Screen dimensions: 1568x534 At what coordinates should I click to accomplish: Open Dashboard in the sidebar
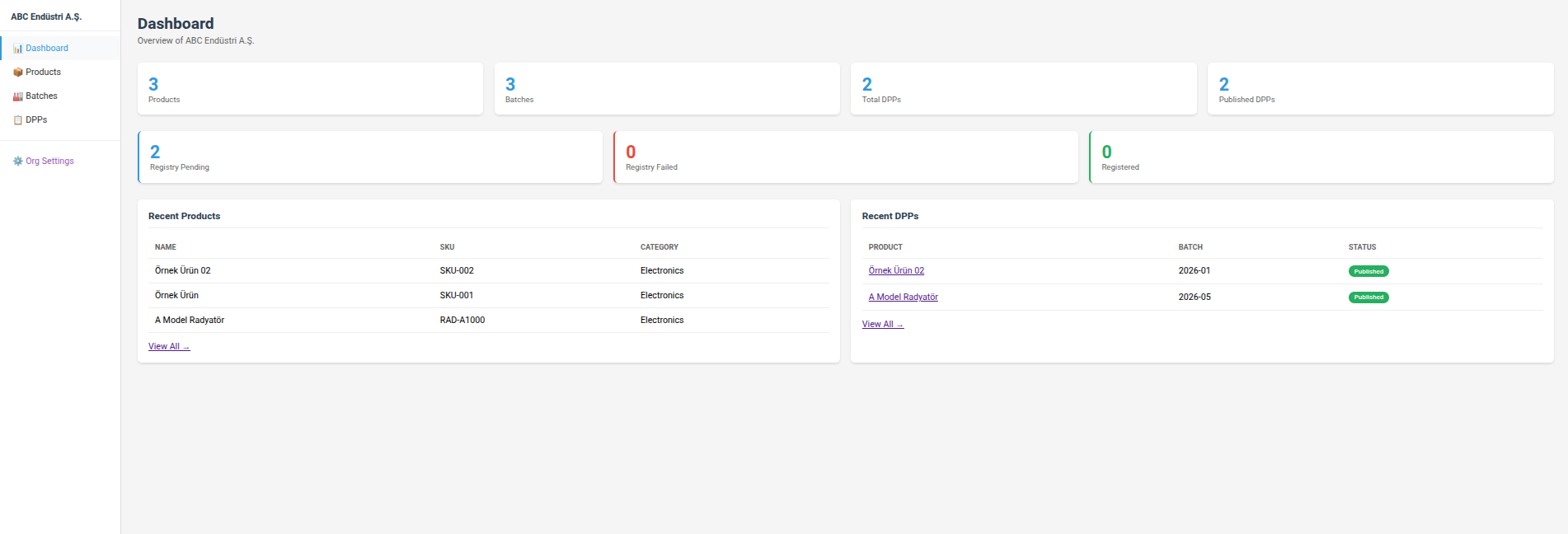(x=60, y=48)
